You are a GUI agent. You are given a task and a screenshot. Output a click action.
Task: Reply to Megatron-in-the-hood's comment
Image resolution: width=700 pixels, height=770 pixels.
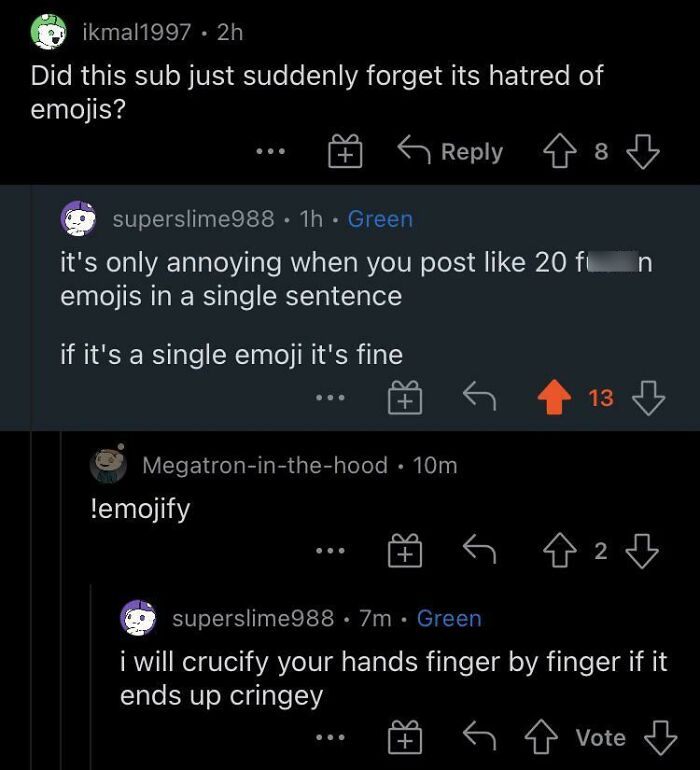pyautogui.click(x=479, y=549)
